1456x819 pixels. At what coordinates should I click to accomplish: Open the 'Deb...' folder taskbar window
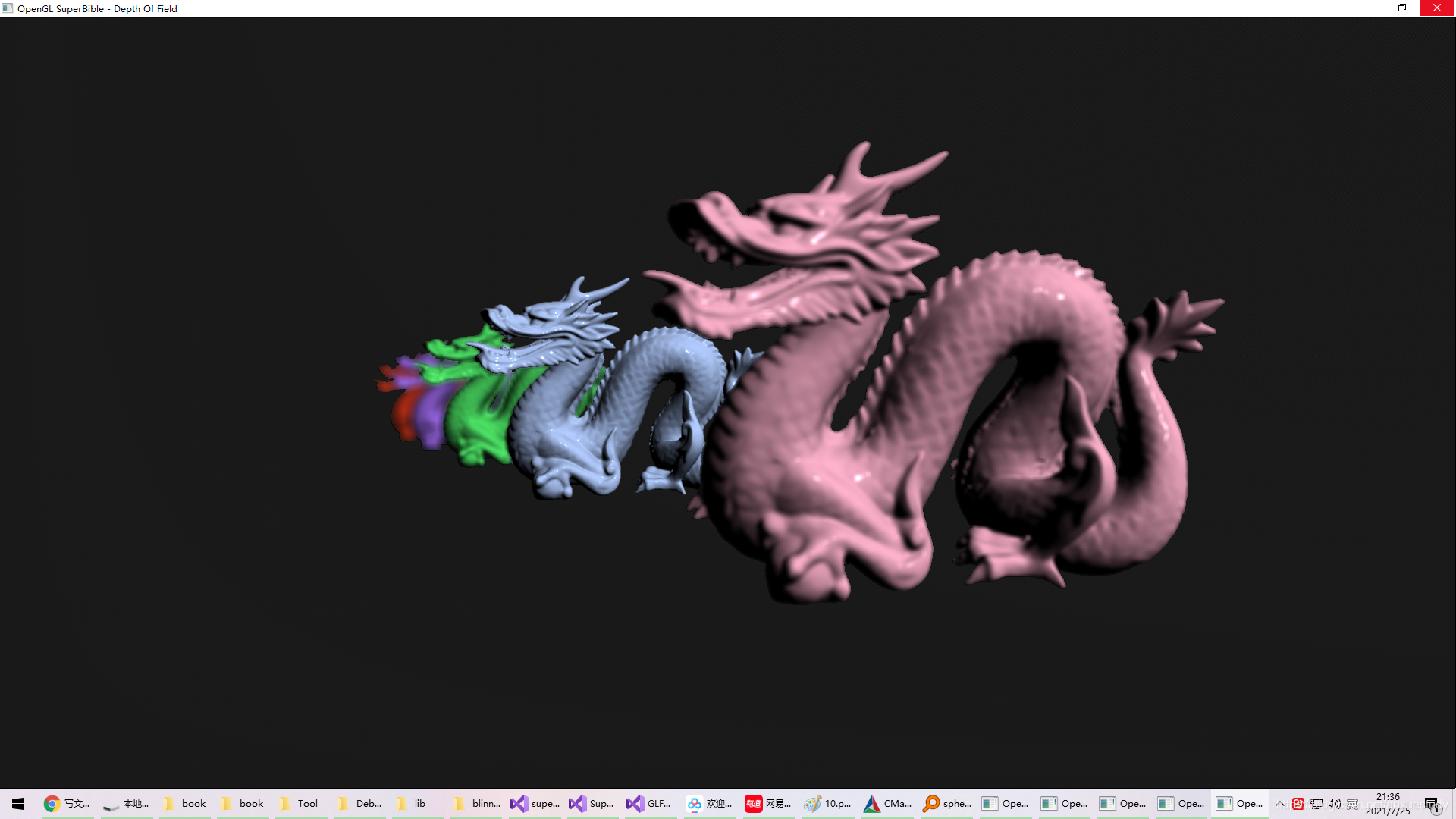[359, 804]
